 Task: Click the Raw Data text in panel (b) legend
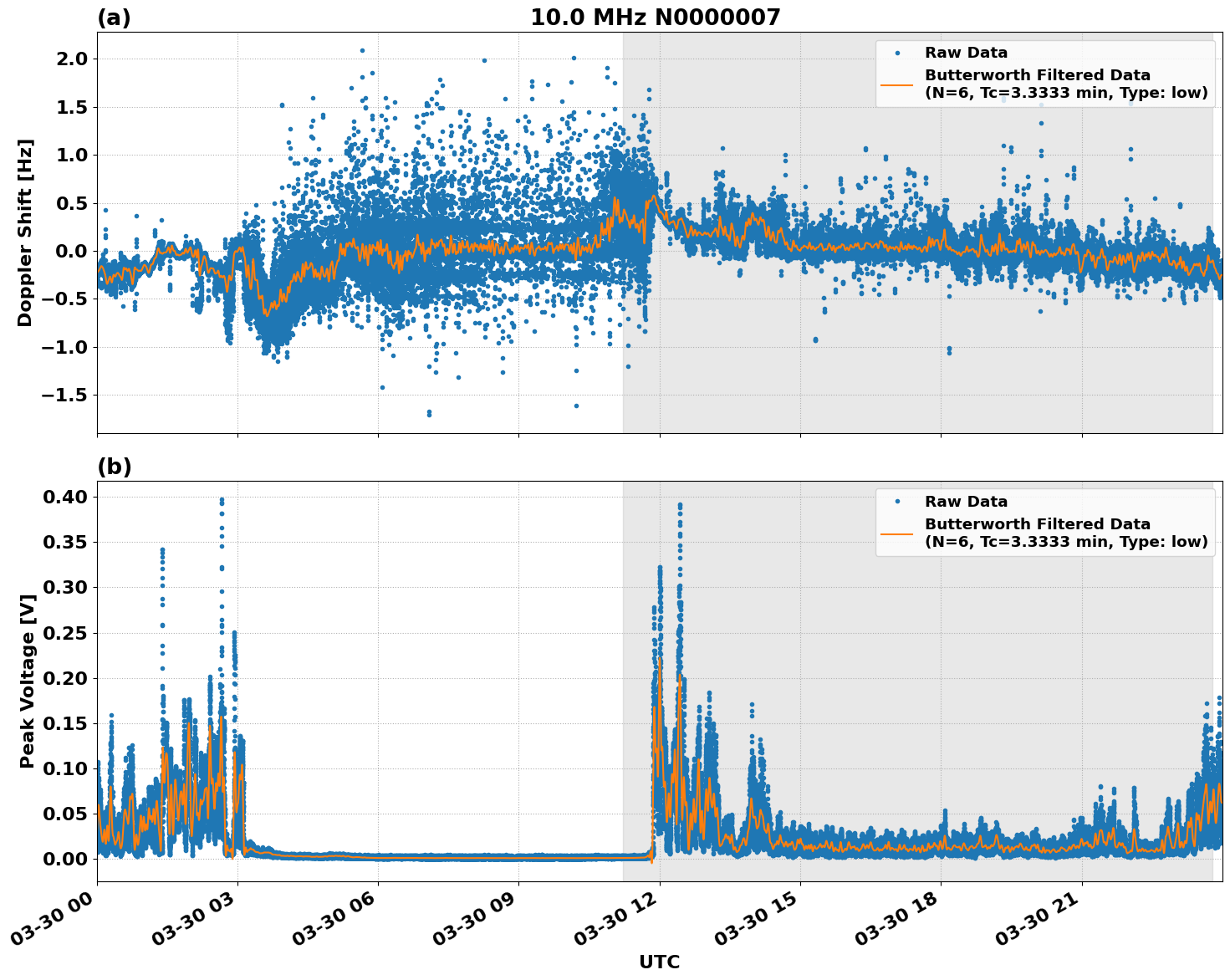(x=966, y=502)
